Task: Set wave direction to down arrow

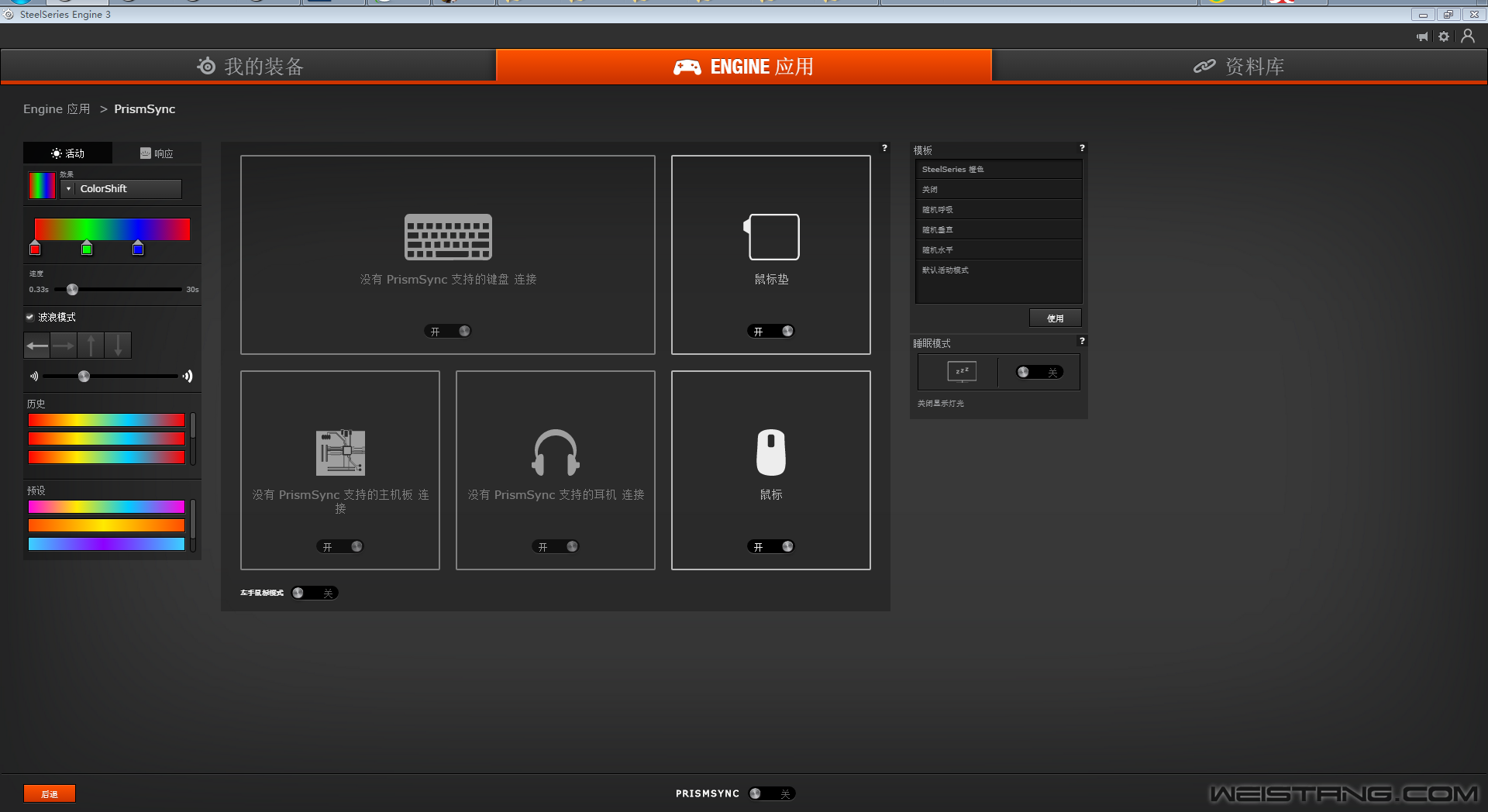Action: coord(118,346)
